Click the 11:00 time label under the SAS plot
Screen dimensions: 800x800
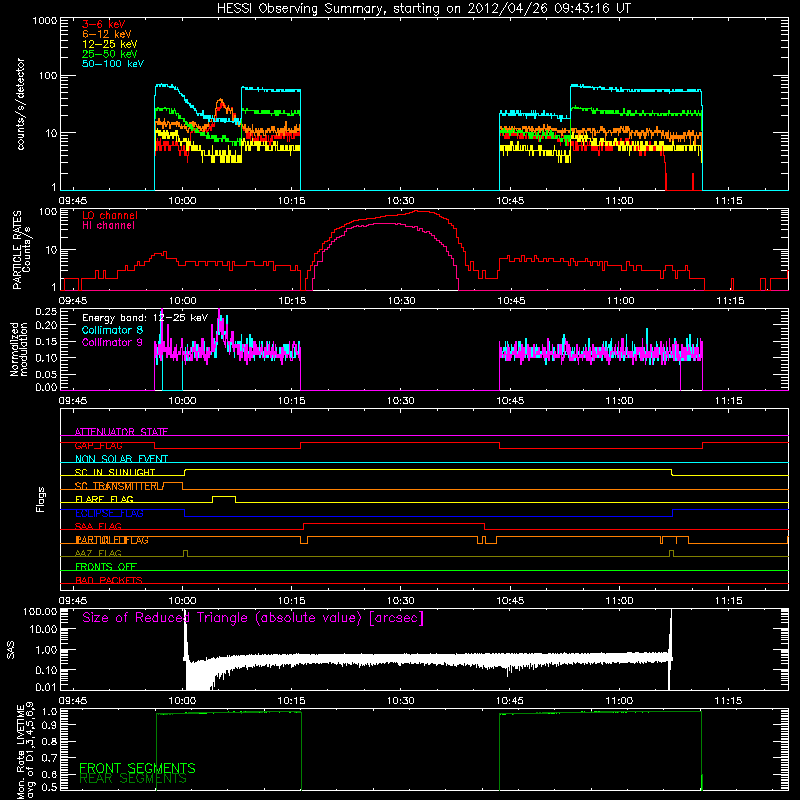pyautogui.click(x=619, y=701)
